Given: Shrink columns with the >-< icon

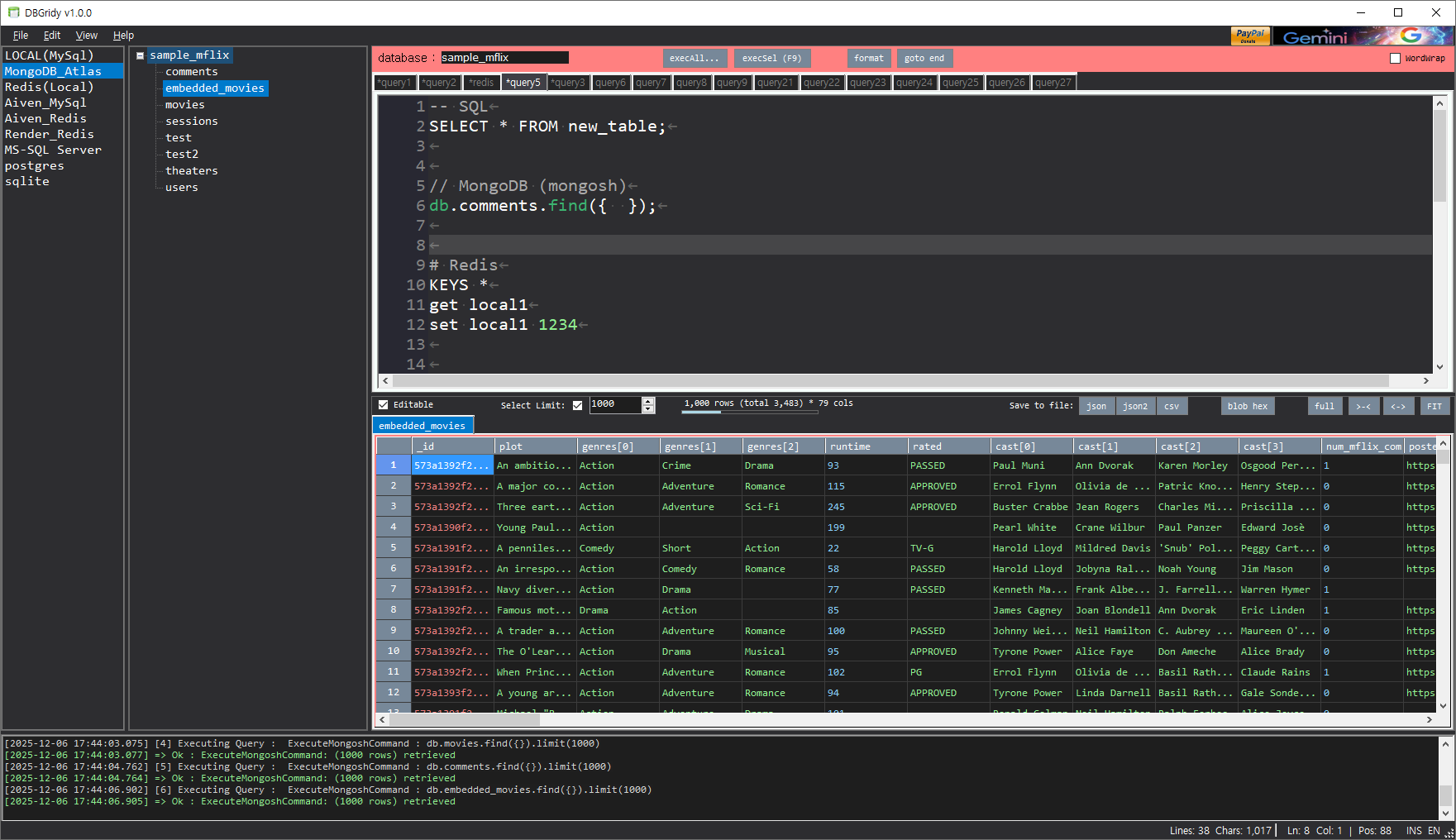Looking at the screenshot, I should [x=1364, y=406].
